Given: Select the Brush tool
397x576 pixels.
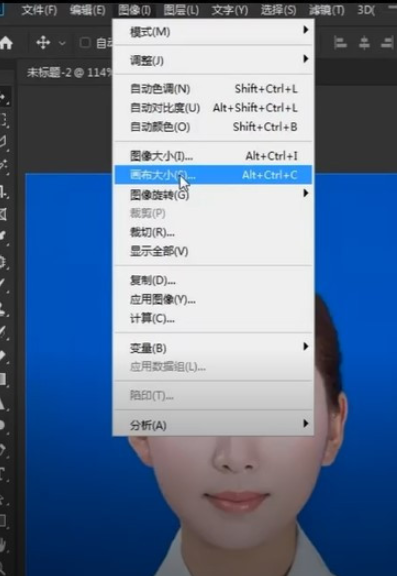Looking at the screenshot, I should coord(3,285).
